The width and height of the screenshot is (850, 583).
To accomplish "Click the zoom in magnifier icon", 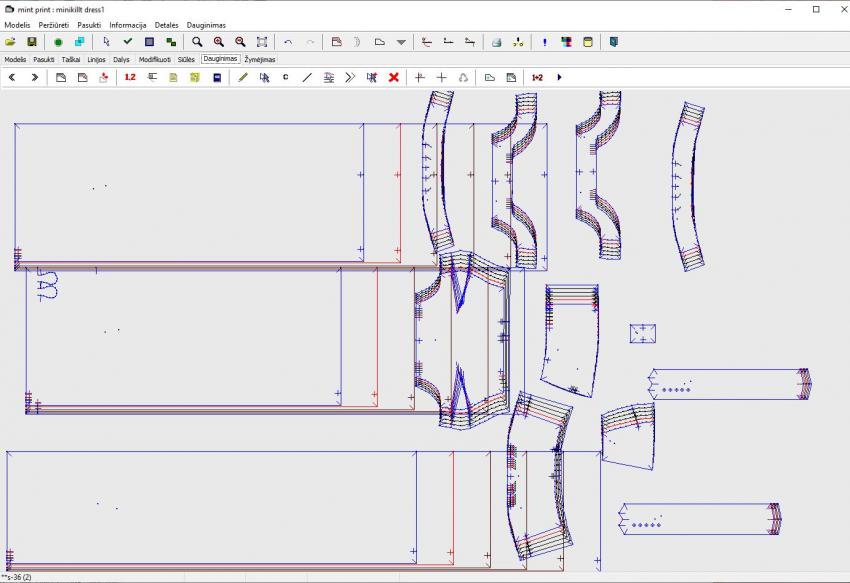I will coord(218,42).
